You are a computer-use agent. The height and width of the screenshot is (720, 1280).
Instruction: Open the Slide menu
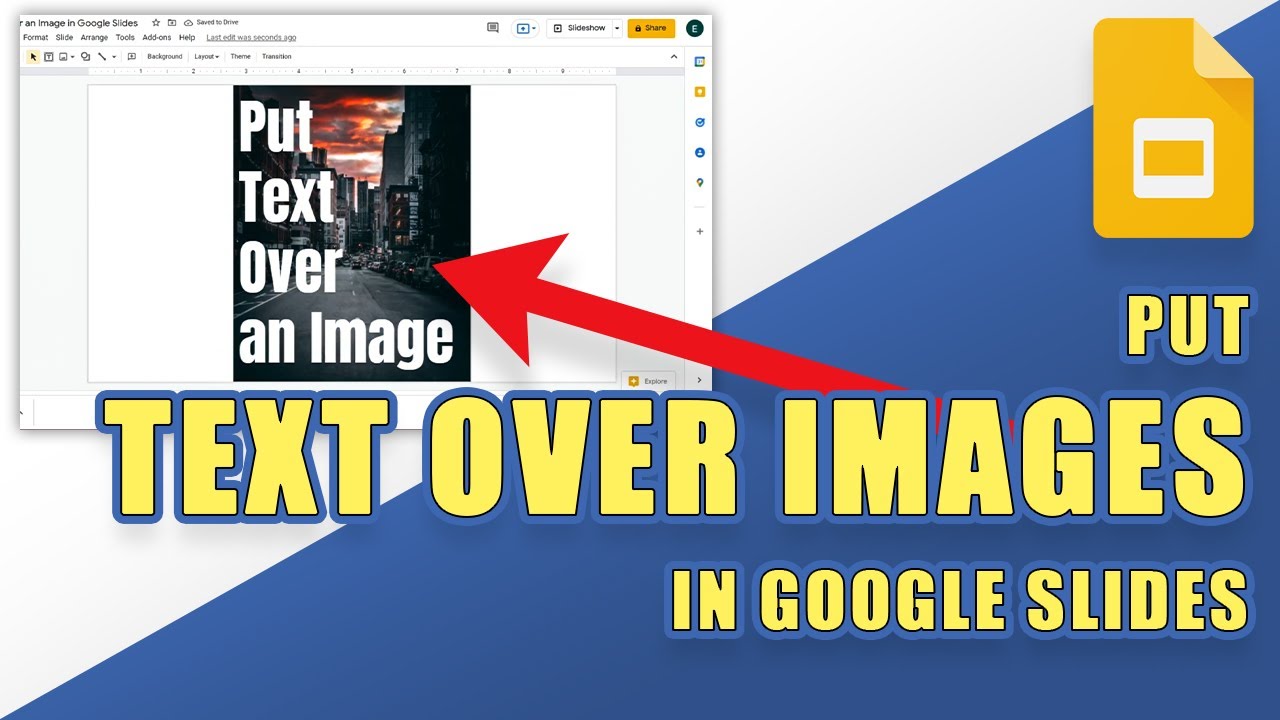64,38
